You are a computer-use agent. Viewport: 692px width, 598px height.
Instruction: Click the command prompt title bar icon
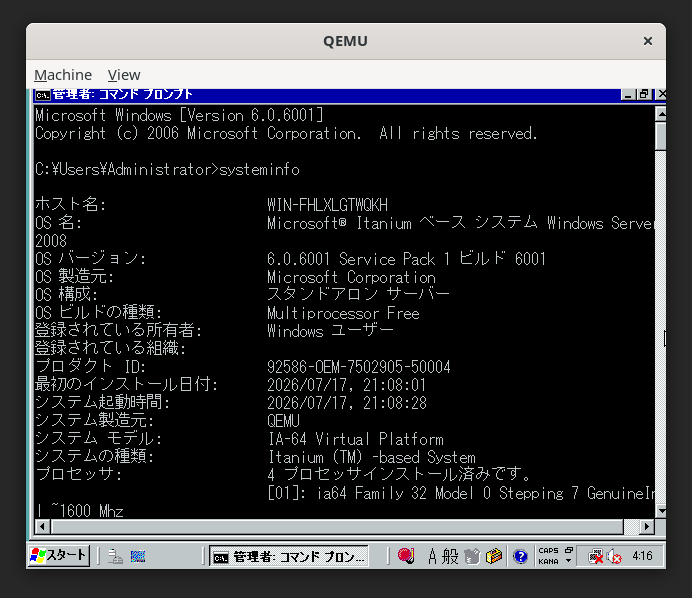[42, 94]
